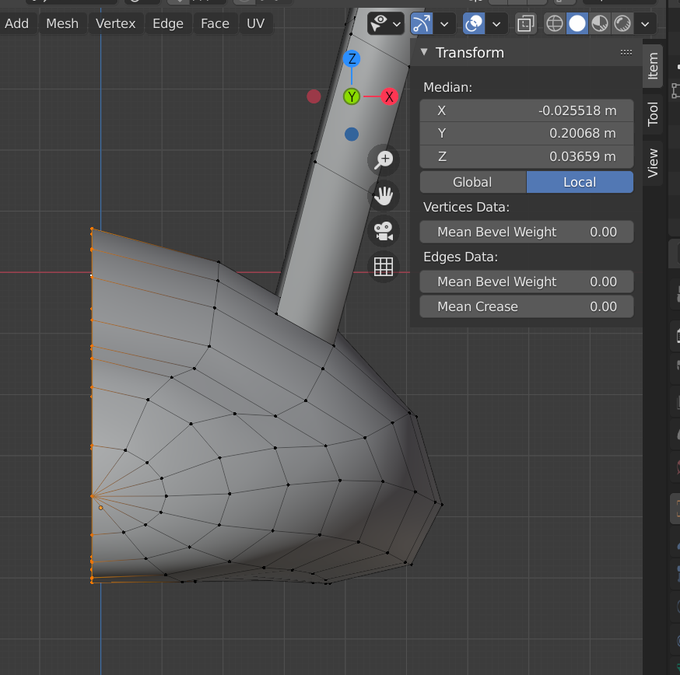Click the Transform panel drag grip
Screen dimensions: 680x675
click(x=626, y=52)
